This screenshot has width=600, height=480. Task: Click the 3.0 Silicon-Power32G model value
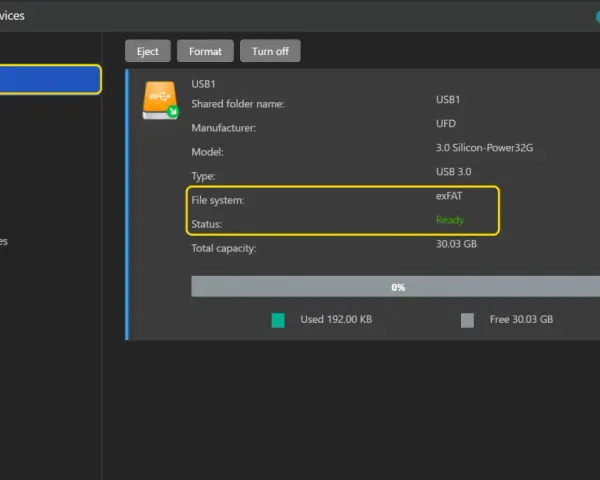(x=484, y=148)
